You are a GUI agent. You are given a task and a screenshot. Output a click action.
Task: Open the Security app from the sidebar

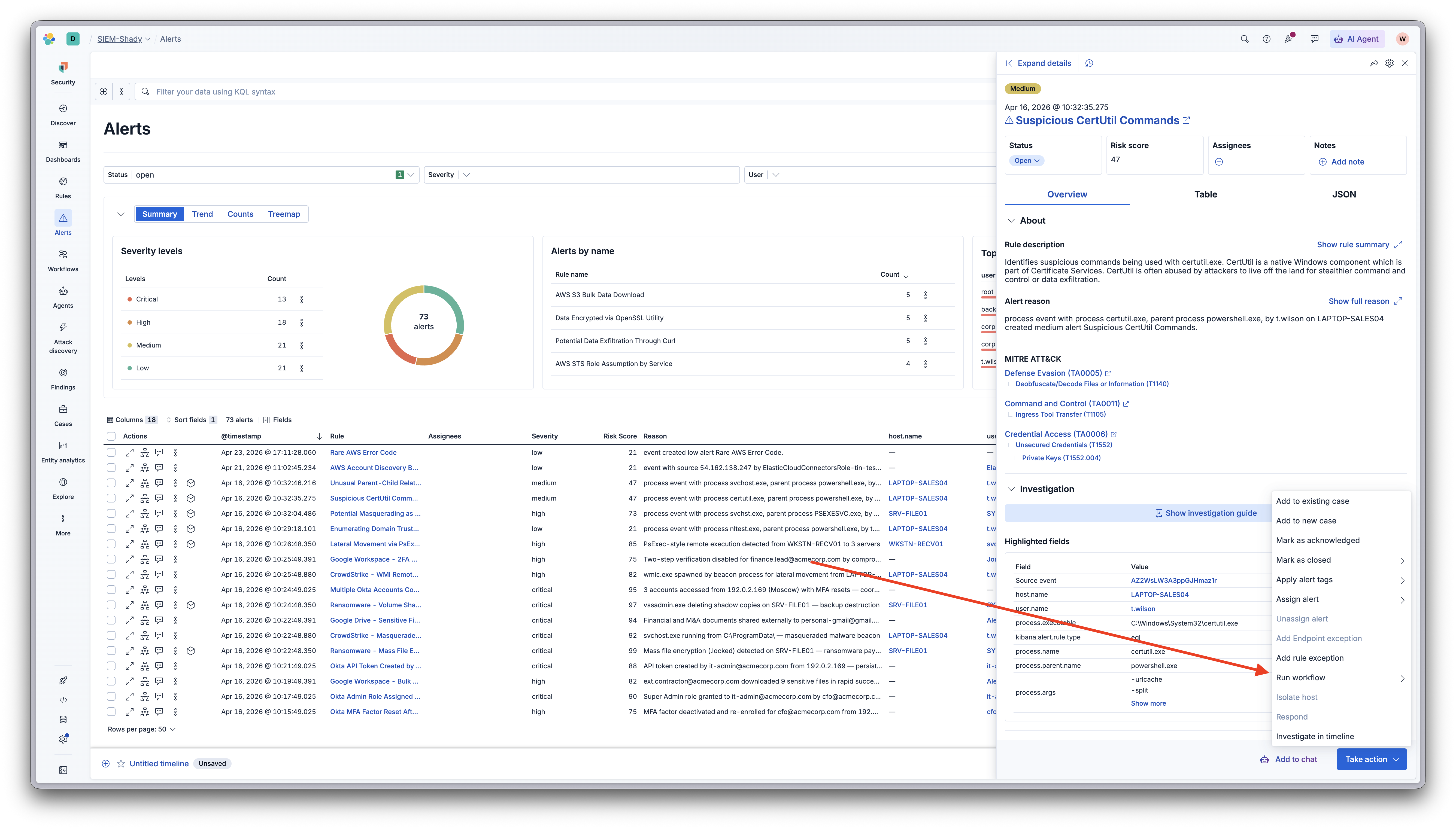(63, 74)
